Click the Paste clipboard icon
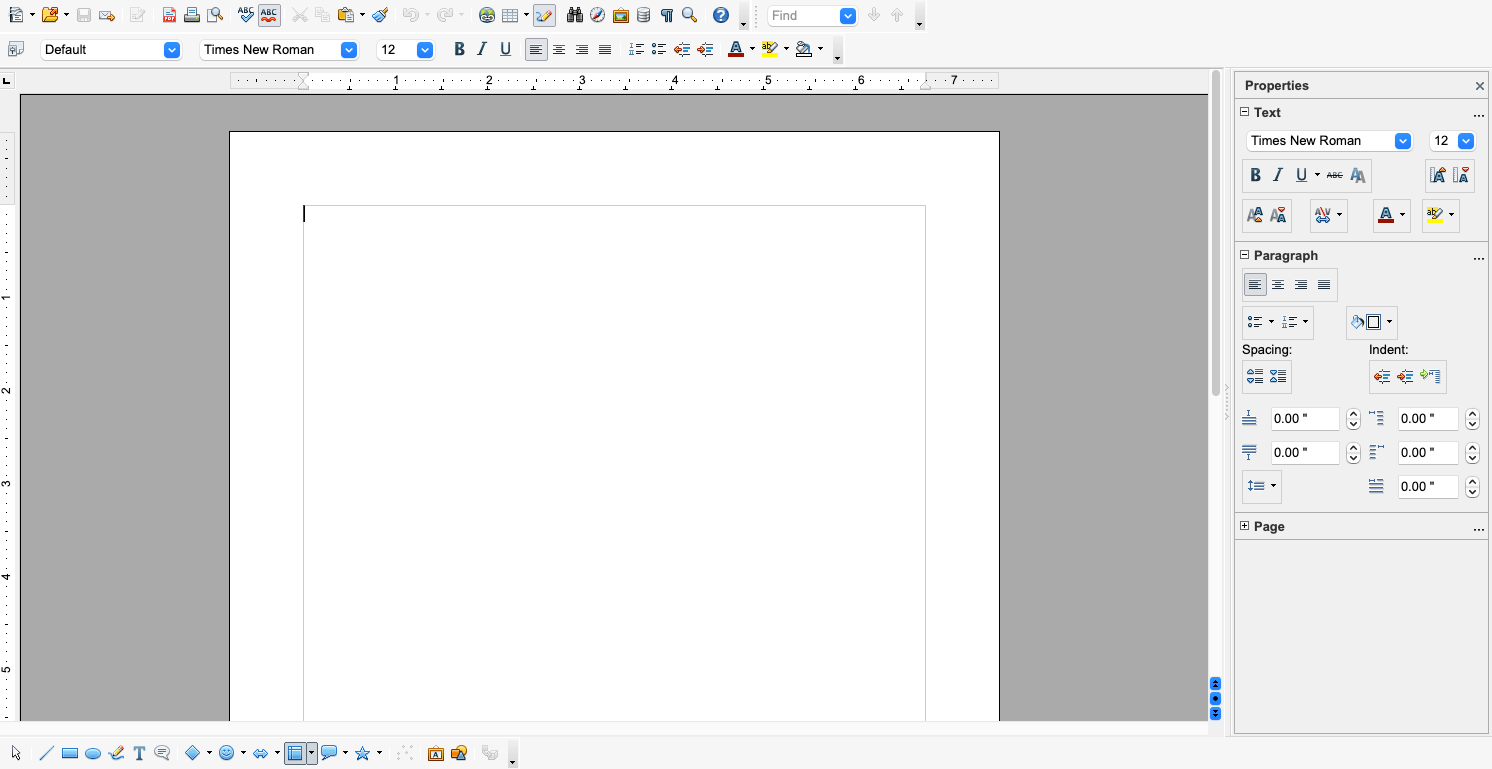This screenshot has height=769, width=1492. click(x=345, y=15)
